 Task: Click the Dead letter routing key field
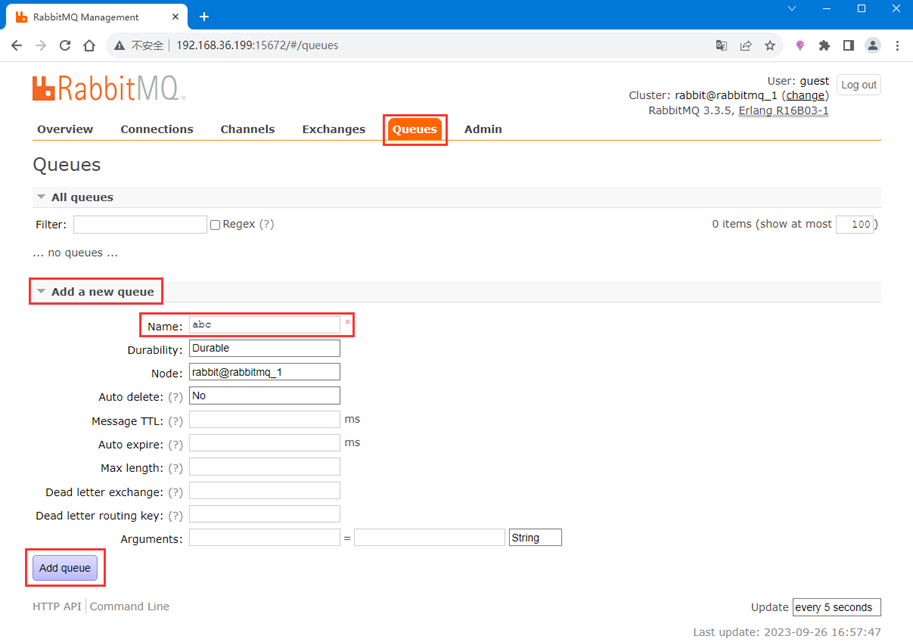pyautogui.click(x=264, y=514)
